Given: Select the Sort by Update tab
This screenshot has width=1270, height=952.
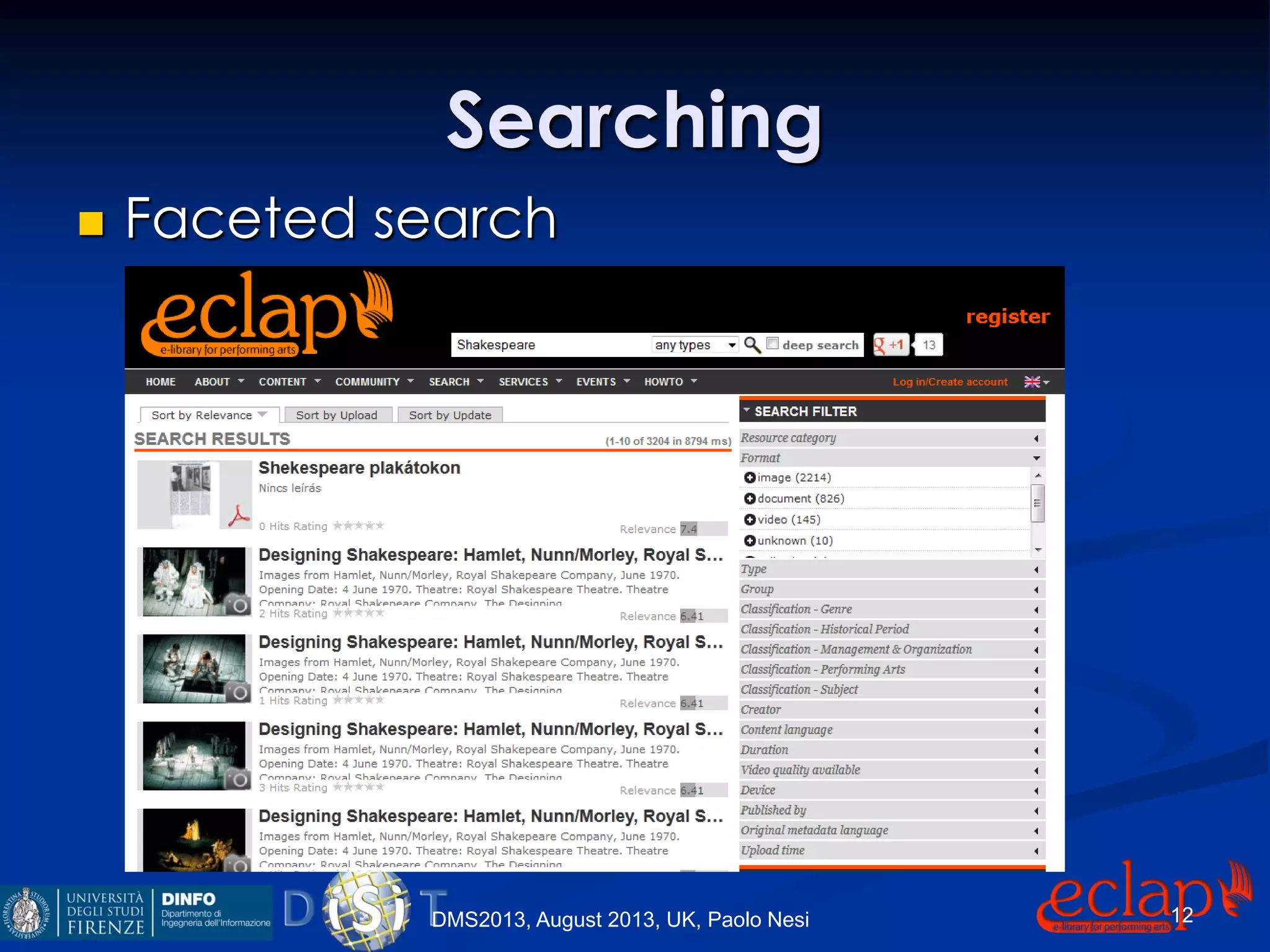Looking at the screenshot, I should pyautogui.click(x=450, y=415).
